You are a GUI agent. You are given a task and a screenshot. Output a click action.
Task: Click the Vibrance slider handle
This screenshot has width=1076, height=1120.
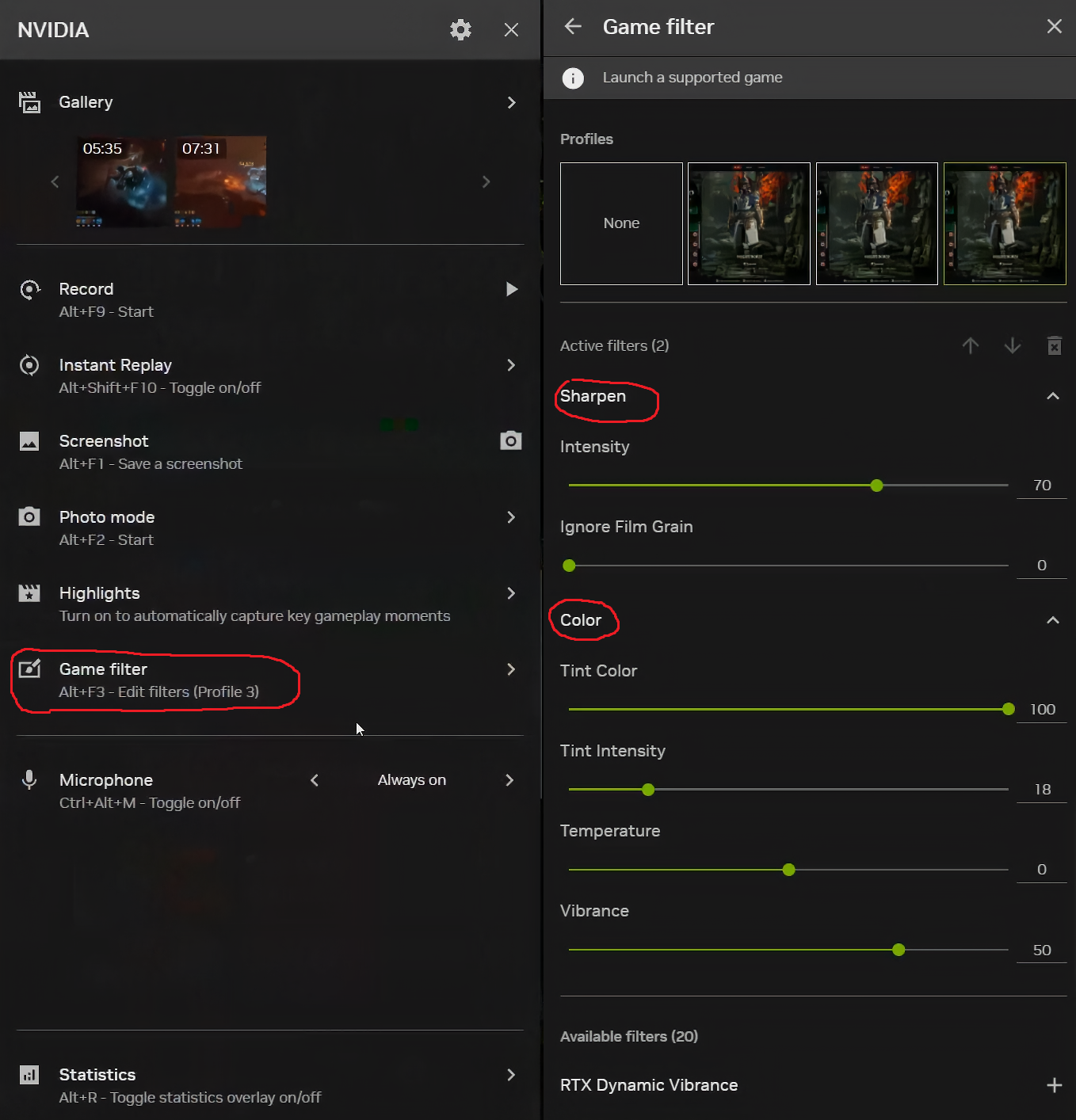pyautogui.click(x=899, y=950)
